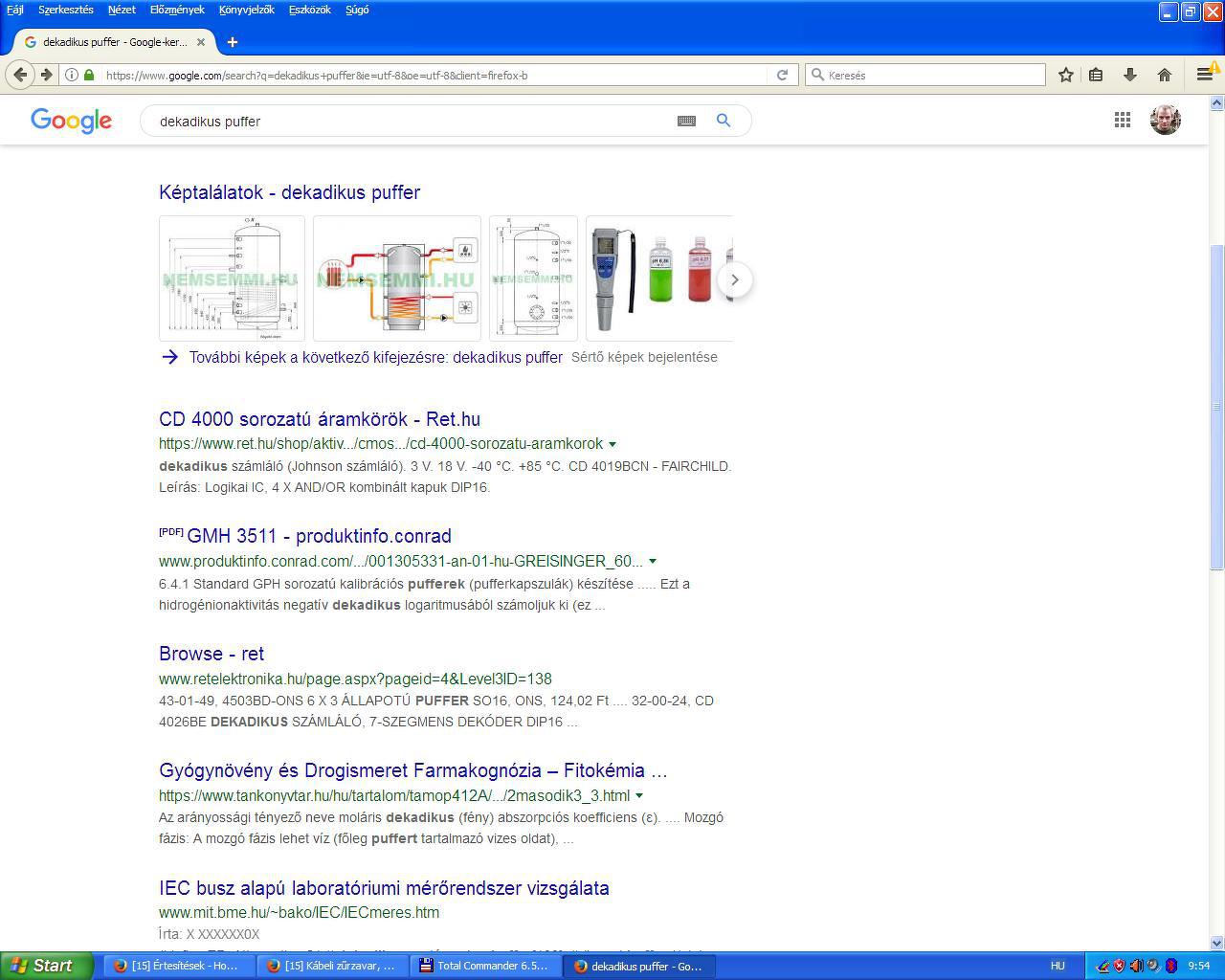The height and width of the screenshot is (980, 1225).
Task: Show next image results with the arrow
Action: tap(735, 279)
